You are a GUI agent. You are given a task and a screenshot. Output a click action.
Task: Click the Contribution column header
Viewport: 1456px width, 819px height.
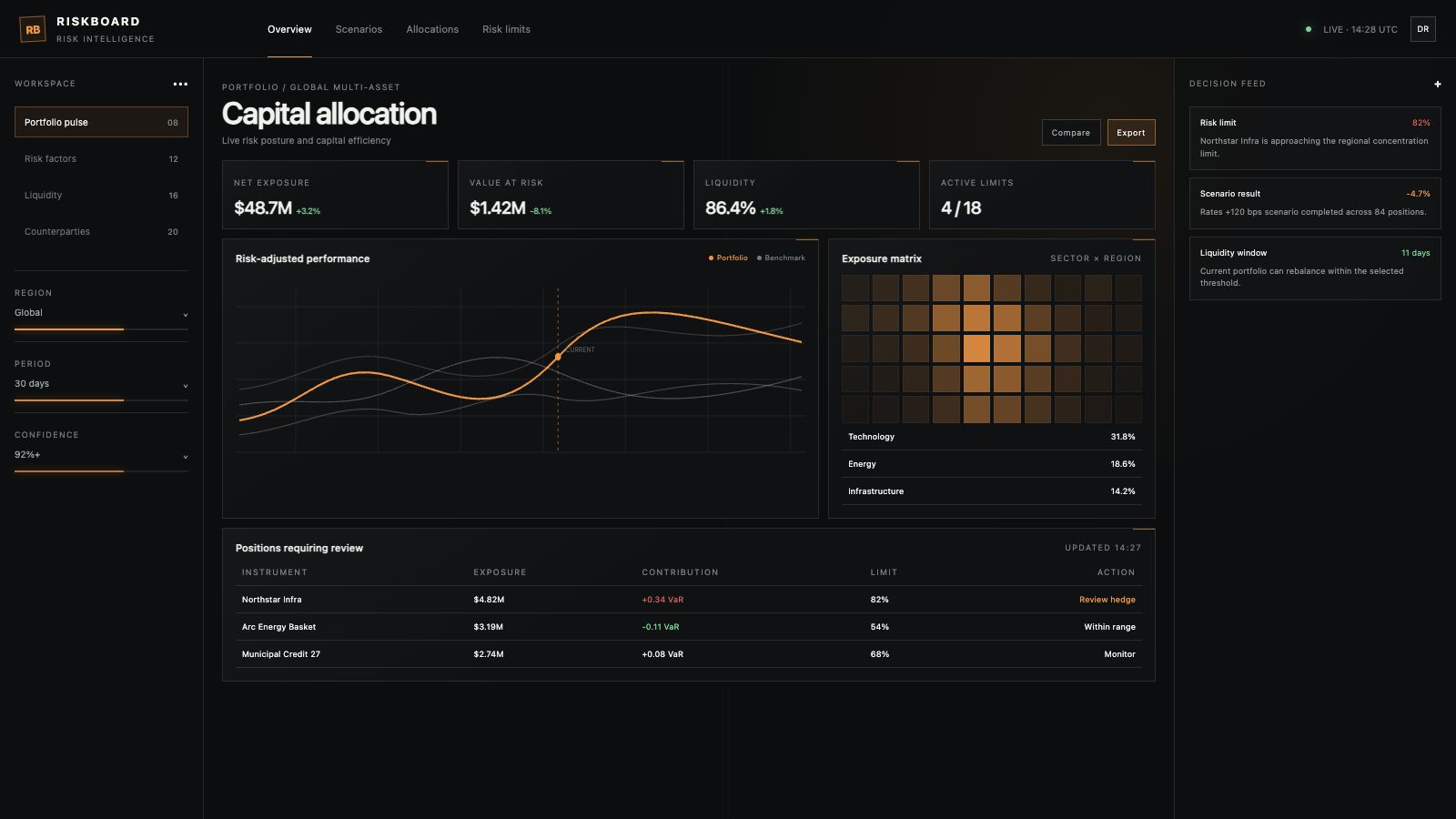pyautogui.click(x=680, y=572)
